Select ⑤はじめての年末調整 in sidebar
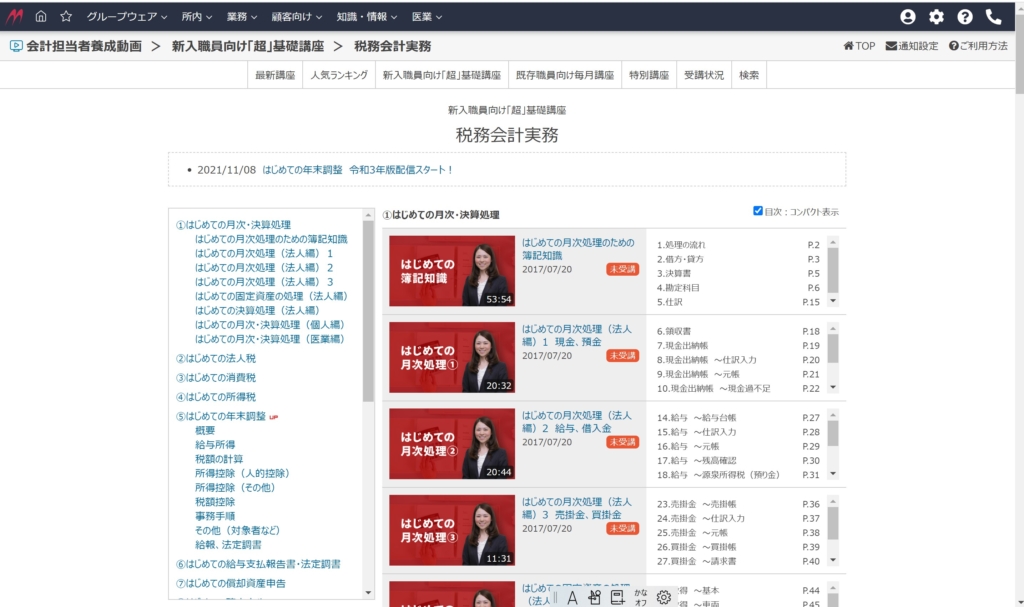 (221, 416)
